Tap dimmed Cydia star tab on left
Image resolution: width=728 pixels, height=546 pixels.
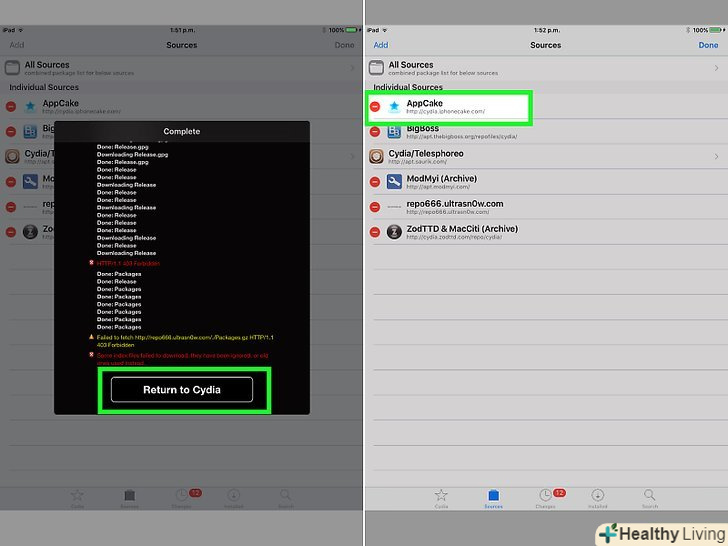point(77,499)
